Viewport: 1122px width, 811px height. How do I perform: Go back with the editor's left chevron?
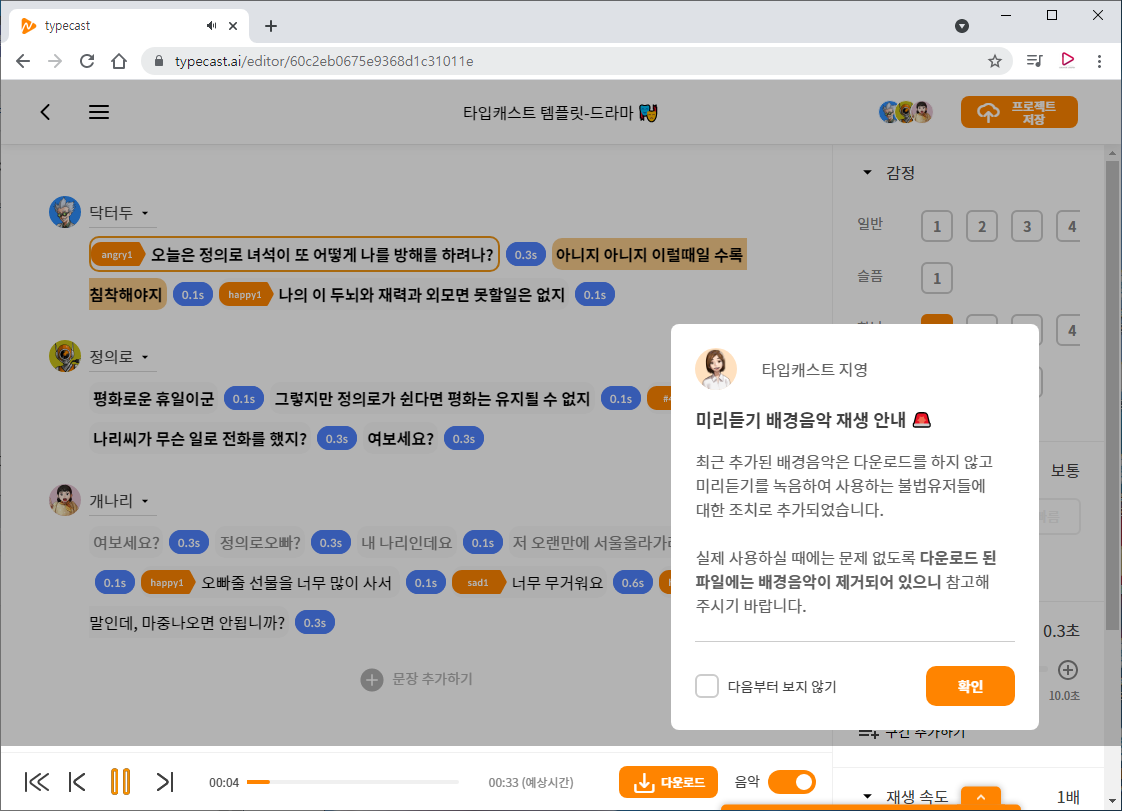[x=45, y=112]
